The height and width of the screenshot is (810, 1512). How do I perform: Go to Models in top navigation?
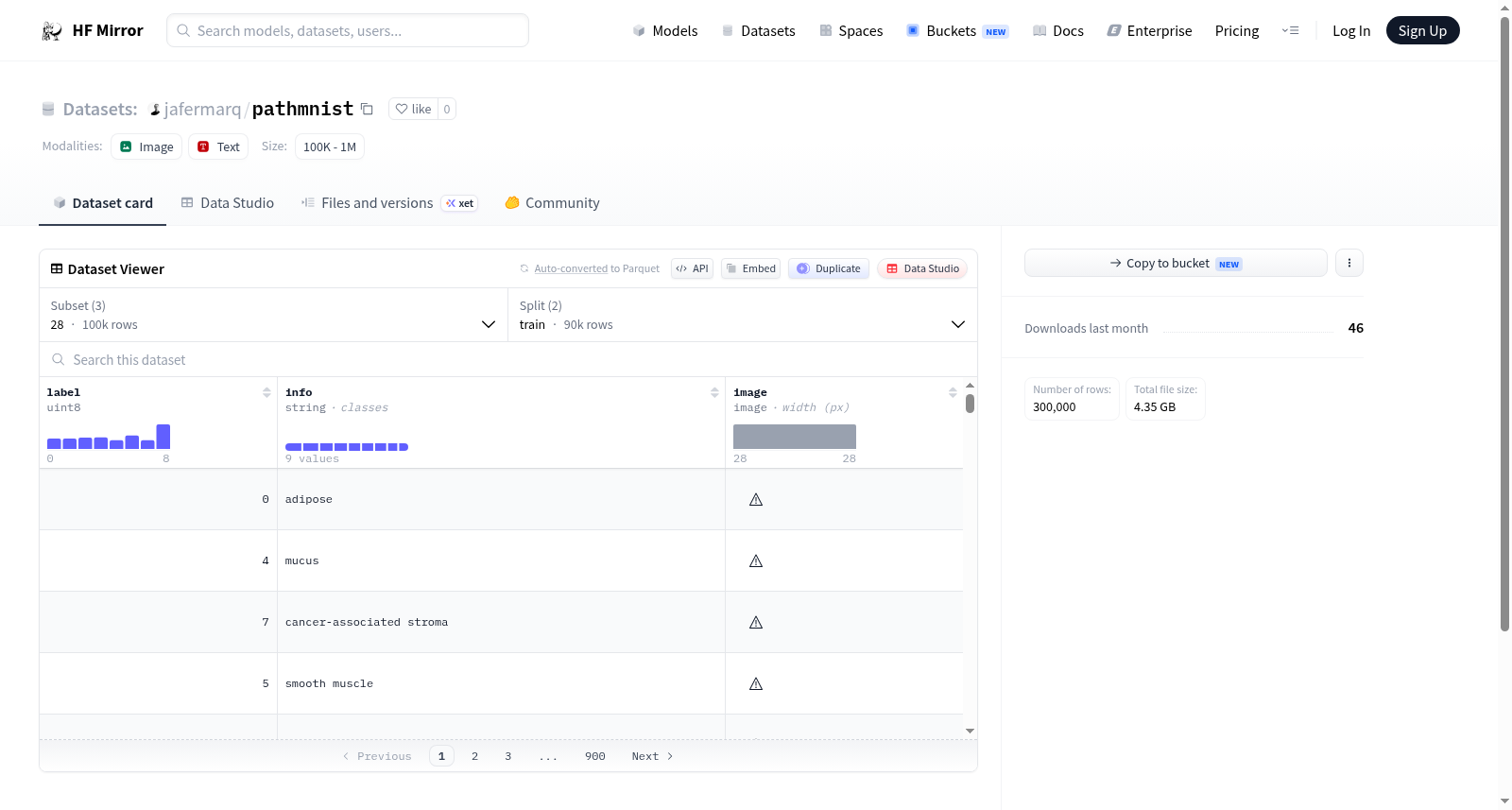click(x=665, y=31)
